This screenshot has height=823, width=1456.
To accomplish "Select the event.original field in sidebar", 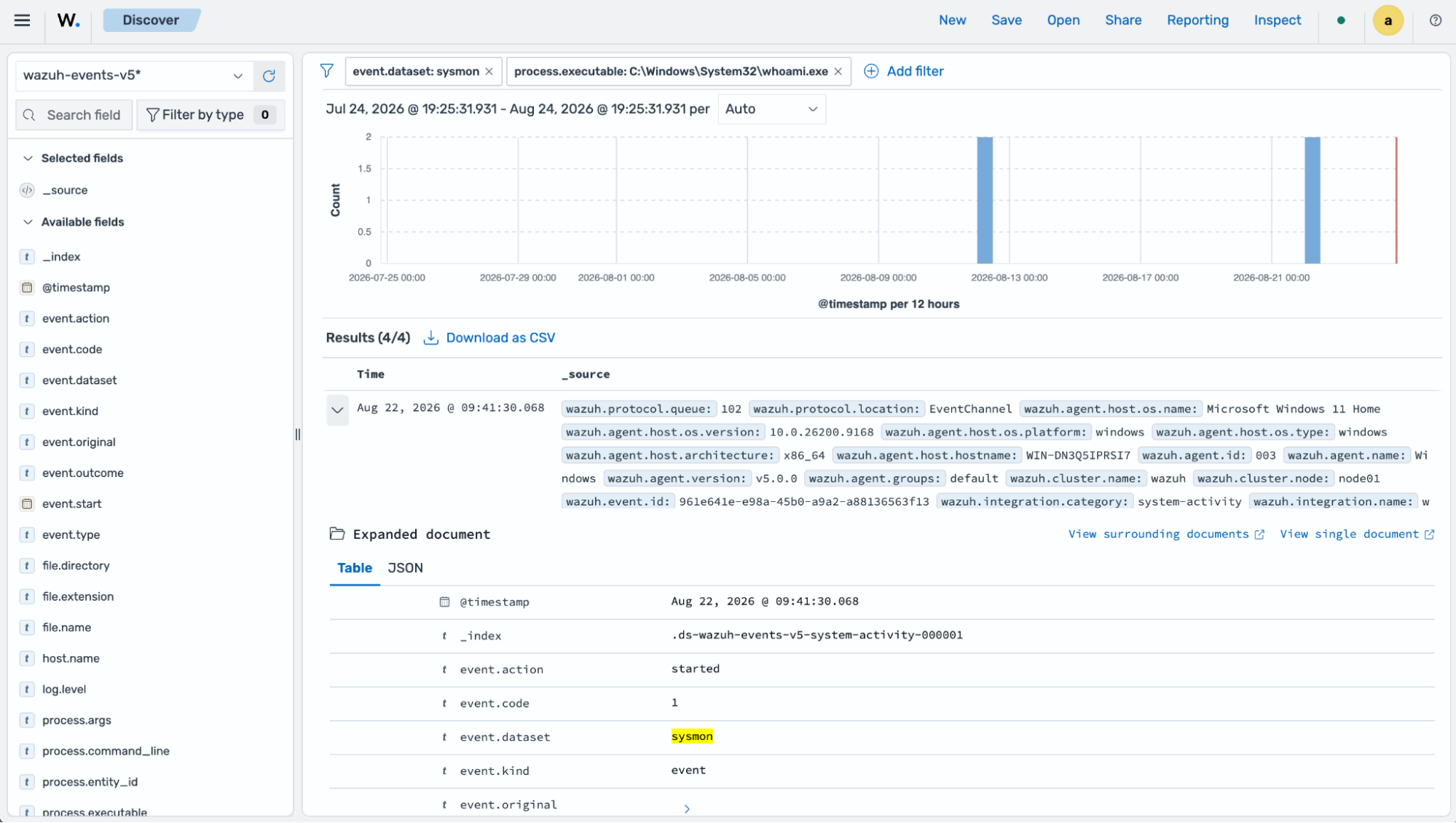I will pyautogui.click(x=79, y=442).
